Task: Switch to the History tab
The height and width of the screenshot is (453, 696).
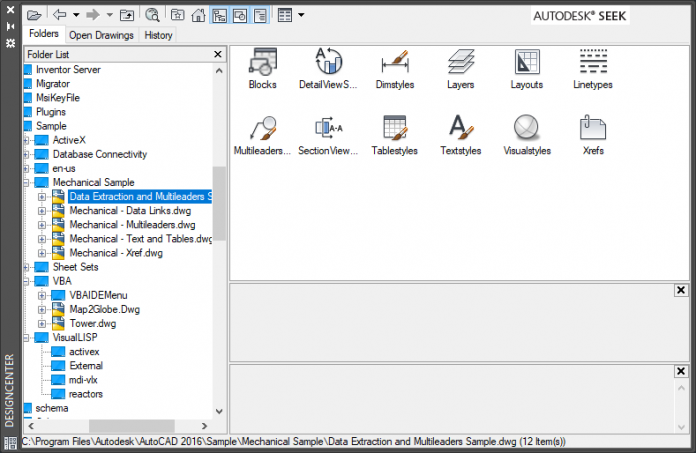Action: (158, 35)
